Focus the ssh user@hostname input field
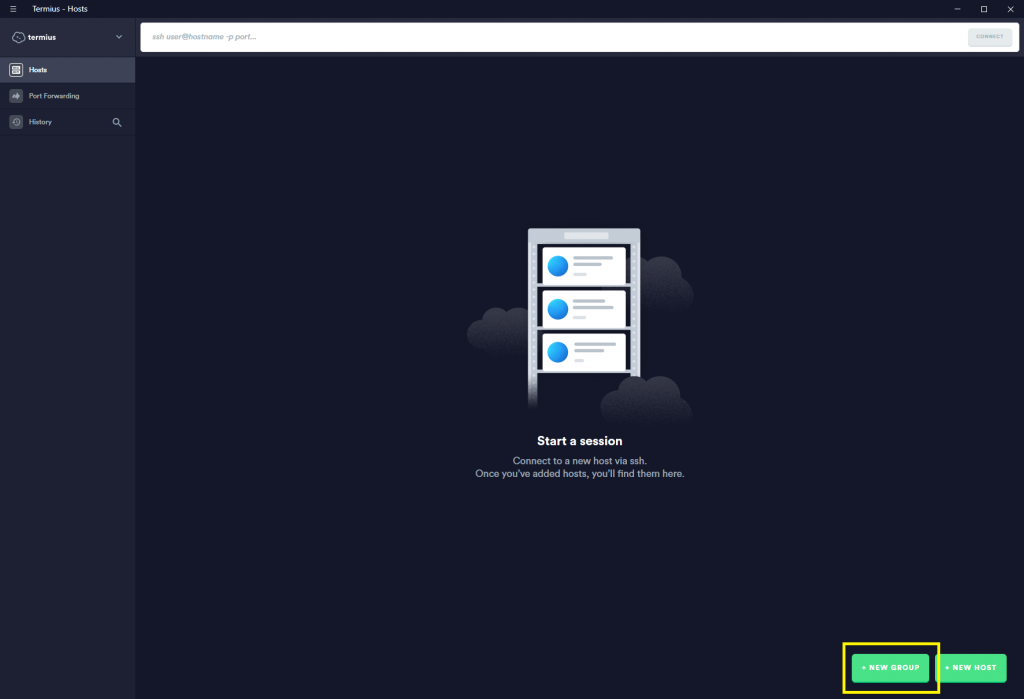Screen dimensions: 1024x699 click(x=552, y=37)
